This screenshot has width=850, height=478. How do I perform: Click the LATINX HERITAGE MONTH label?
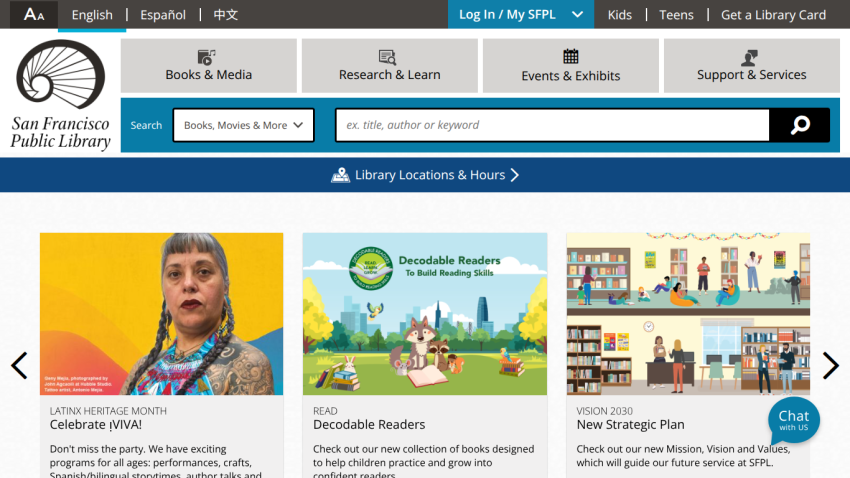coord(108,411)
